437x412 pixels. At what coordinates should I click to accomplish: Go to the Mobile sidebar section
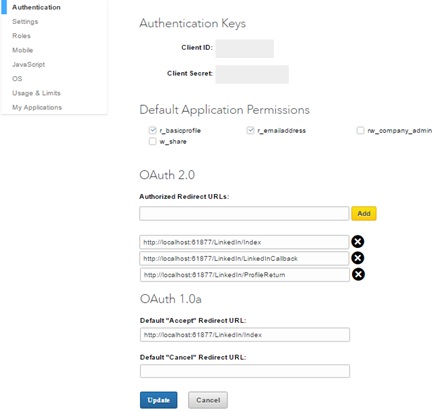(x=23, y=50)
